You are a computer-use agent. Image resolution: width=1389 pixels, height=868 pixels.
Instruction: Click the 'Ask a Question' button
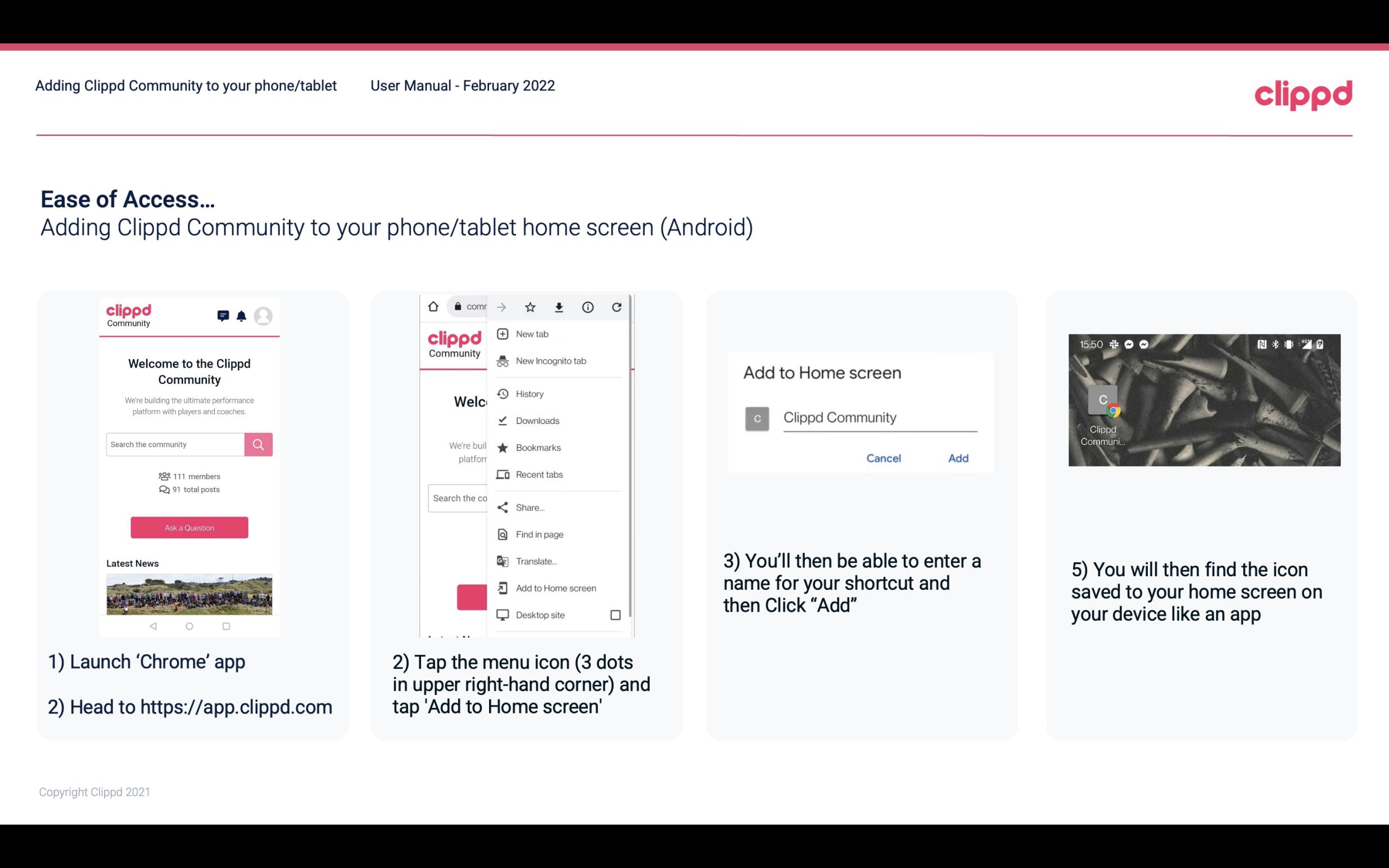pyautogui.click(x=188, y=527)
